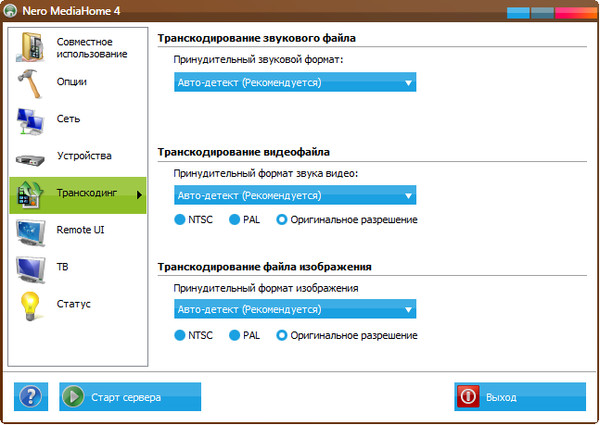Viewport: 600px width, 425px height.
Task: Choose Оригинальное разрешение for image file transcoding
Action: pos(282,336)
